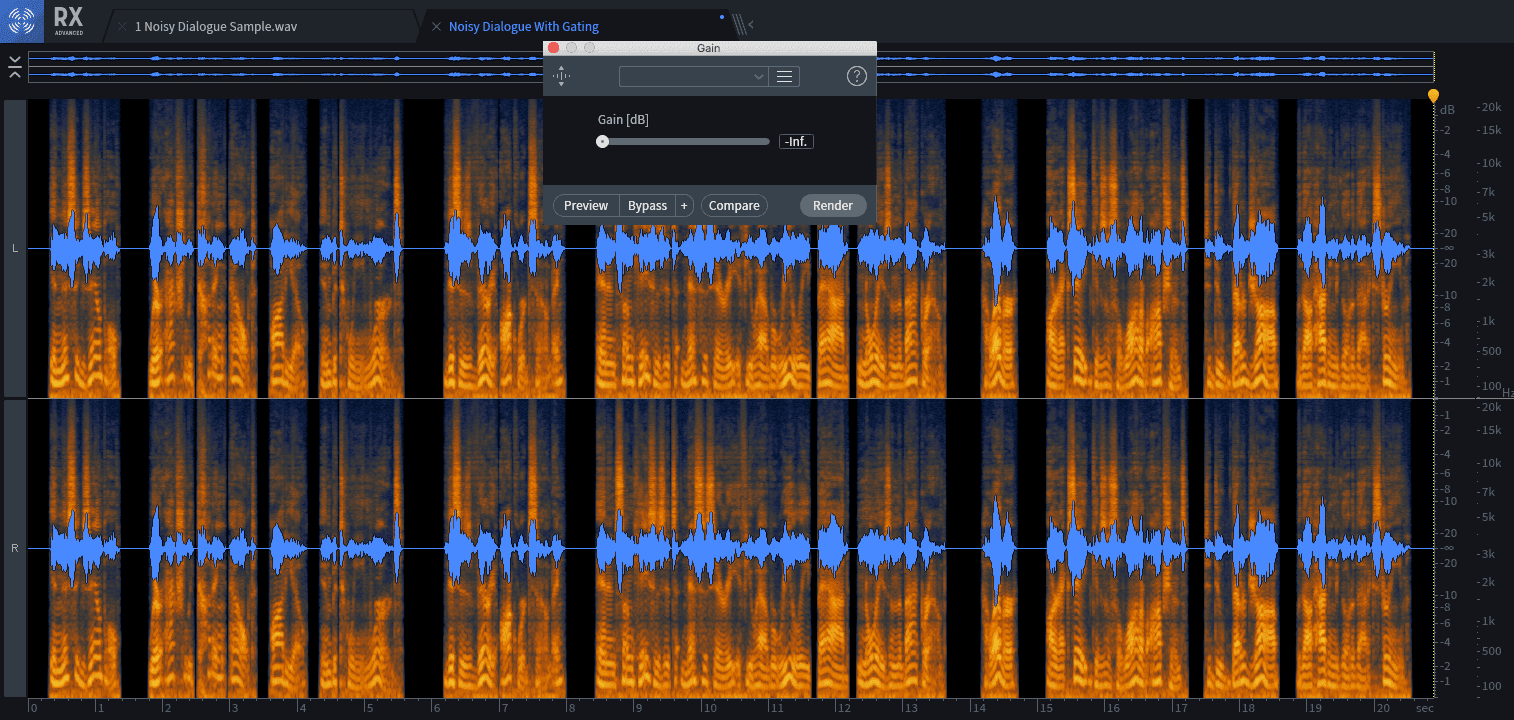1514x720 pixels.
Task: Toggle Bypass in the Gain window
Action: coord(647,206)
